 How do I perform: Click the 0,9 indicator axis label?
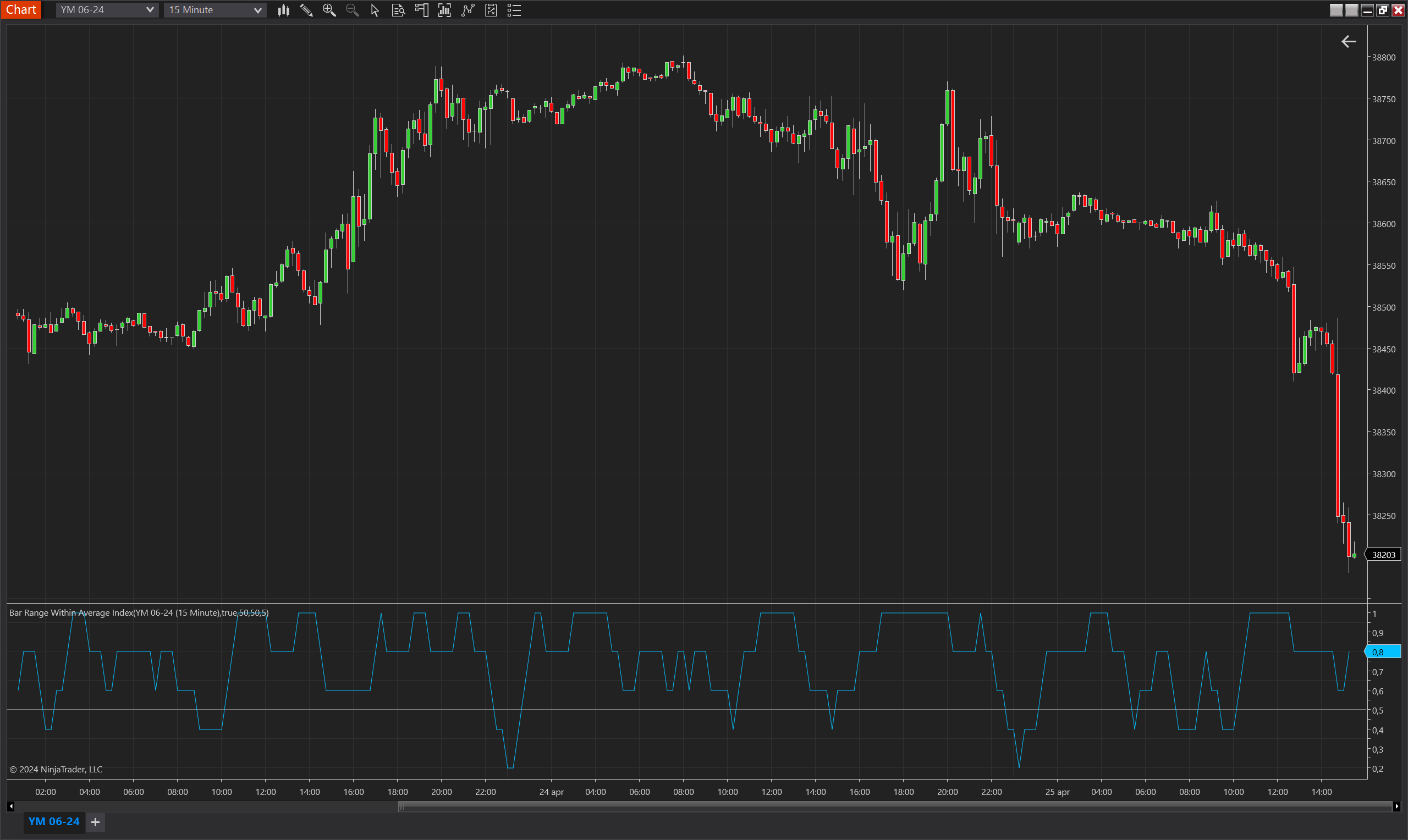1377,633
